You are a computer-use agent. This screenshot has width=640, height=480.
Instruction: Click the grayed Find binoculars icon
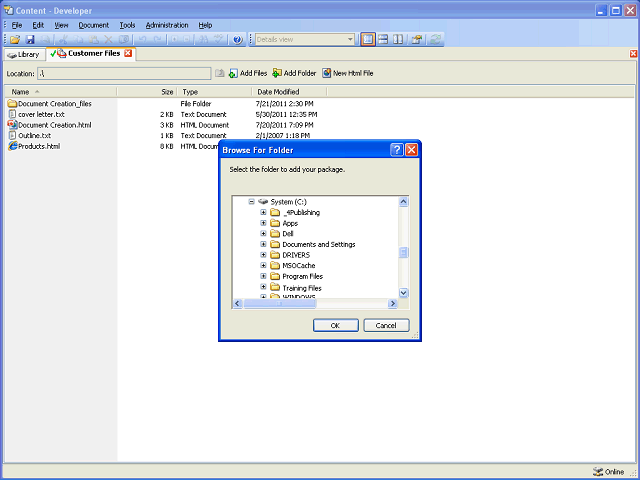tap(203, 40)
